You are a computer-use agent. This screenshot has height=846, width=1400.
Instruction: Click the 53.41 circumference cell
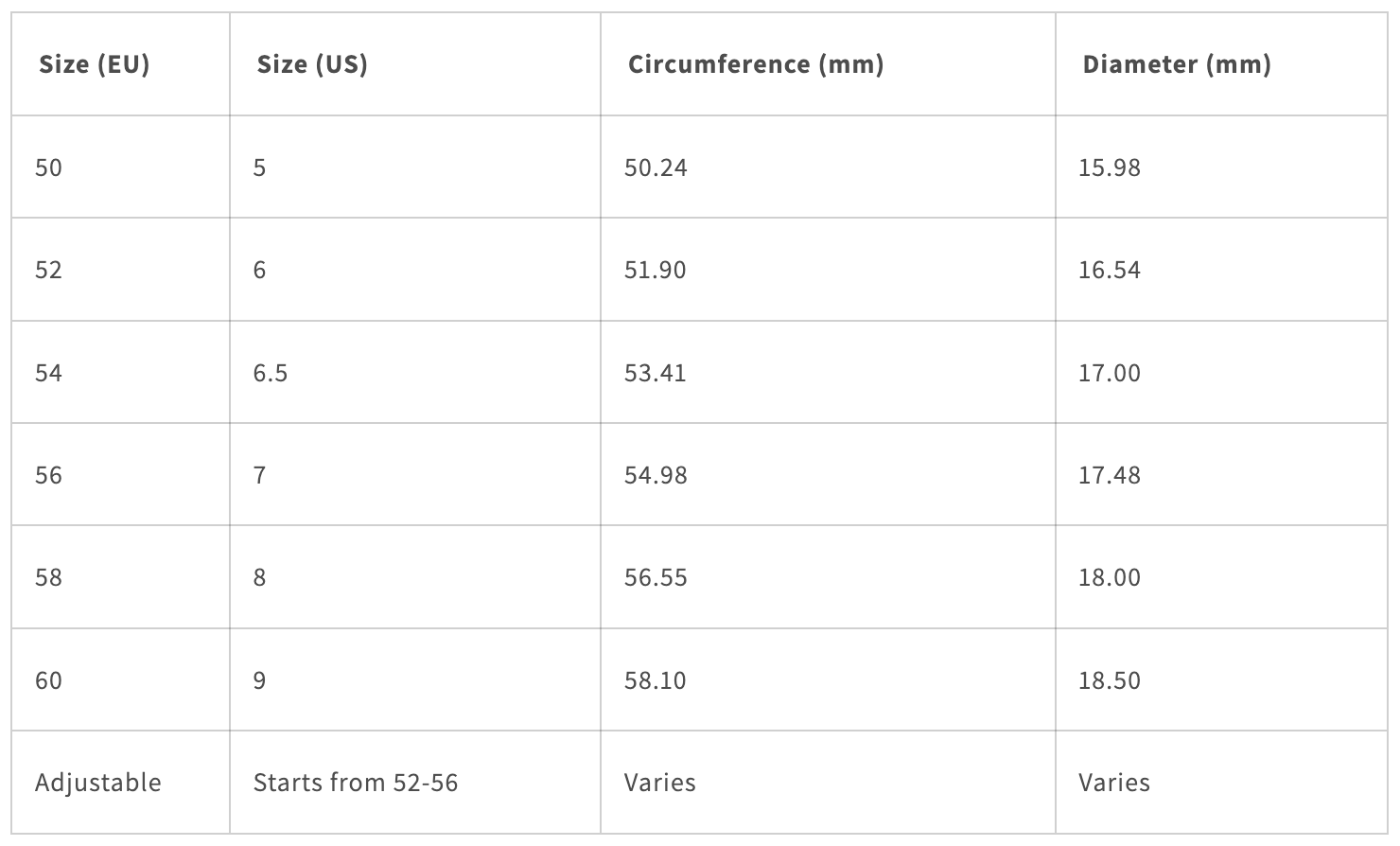656,373
